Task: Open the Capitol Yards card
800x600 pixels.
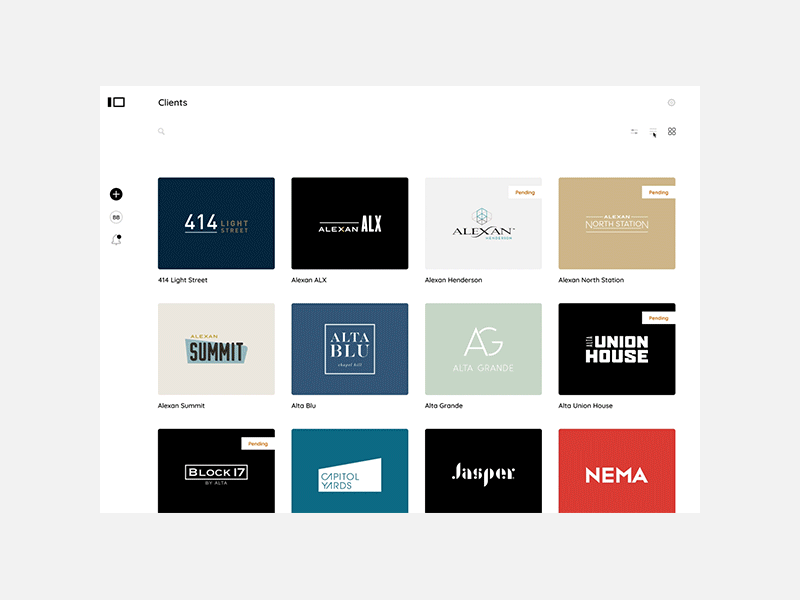Action: coord(349,471)
